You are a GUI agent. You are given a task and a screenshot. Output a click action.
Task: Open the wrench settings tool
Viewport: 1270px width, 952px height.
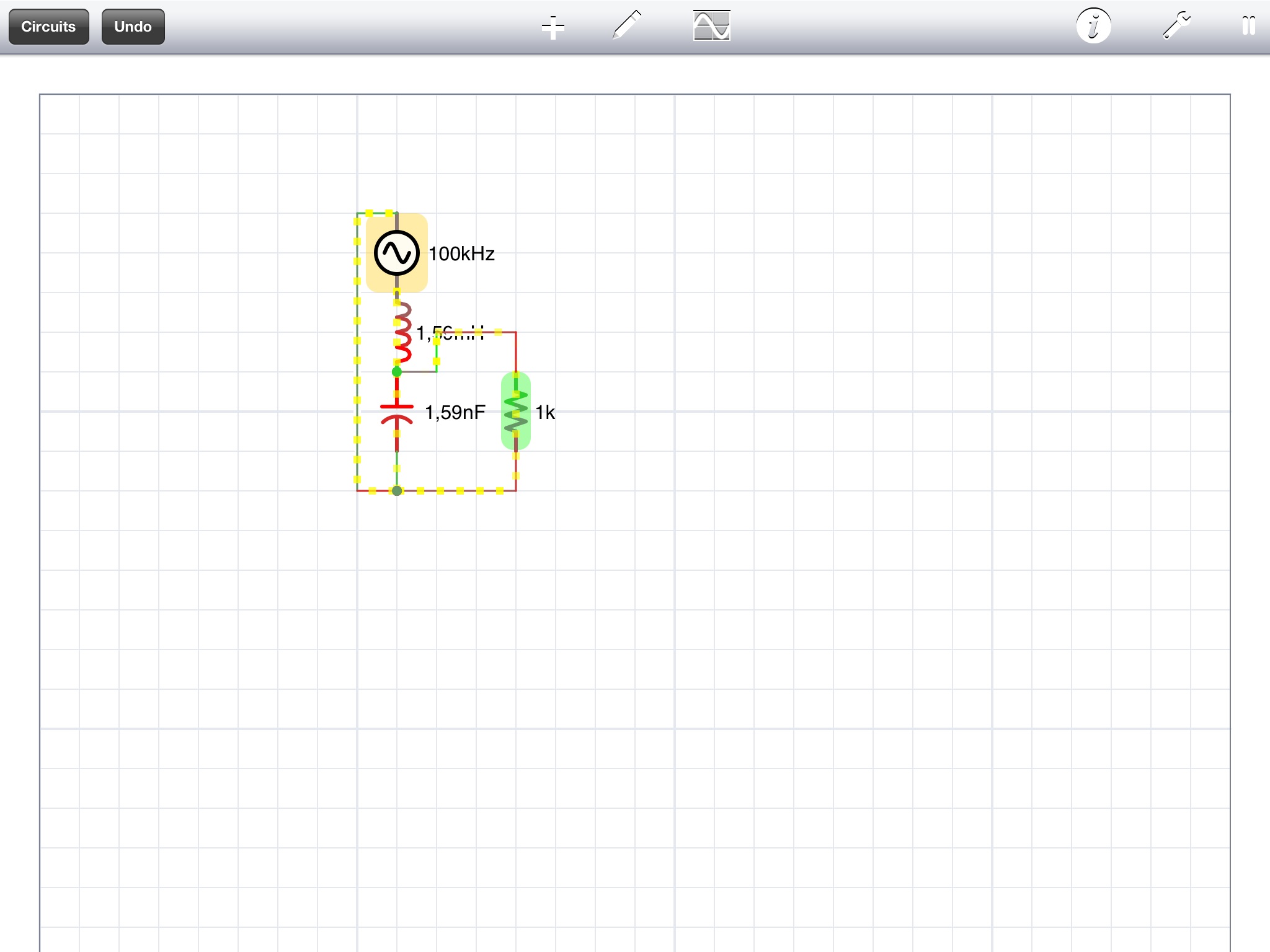1176,26
